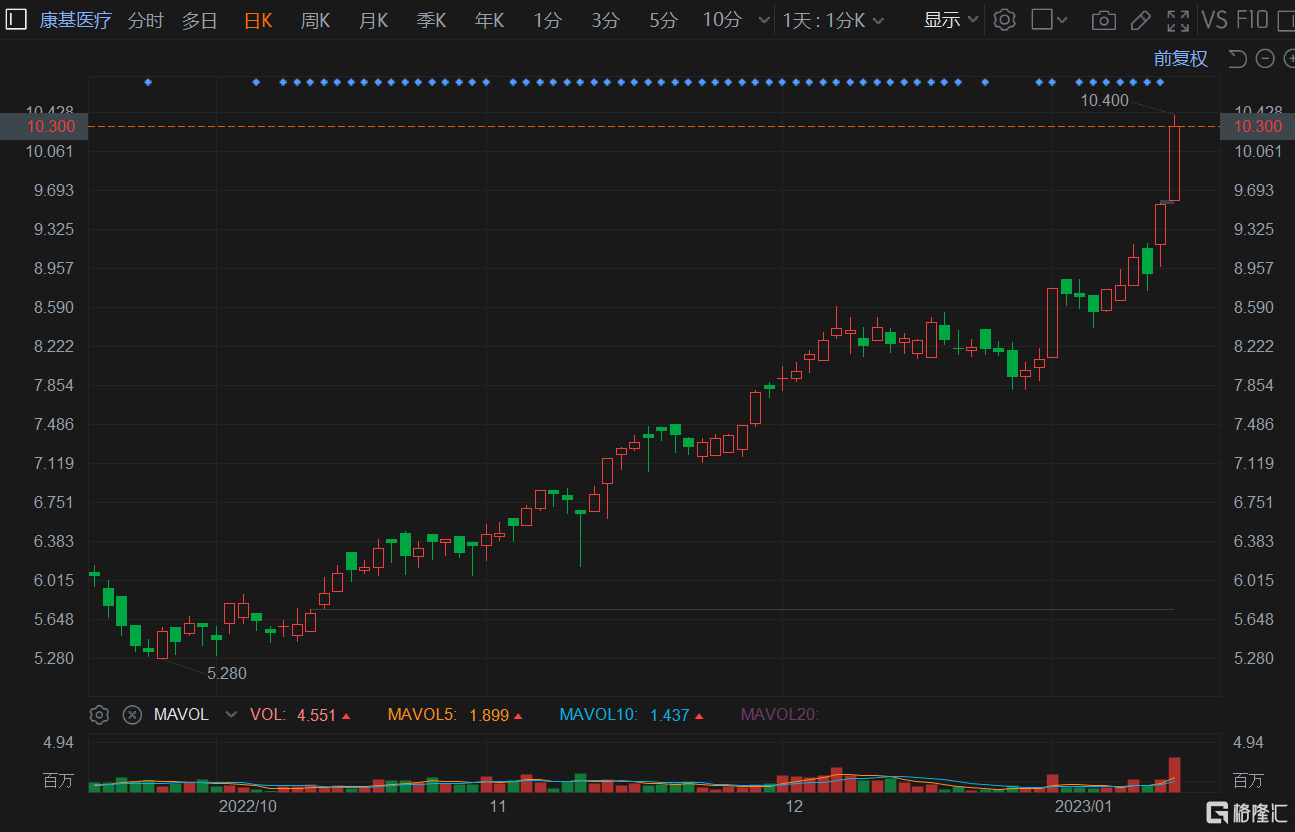This screenshot has width=1295, height=832.
Task: Click the 5.280 low price label
Action: [227, 673]
